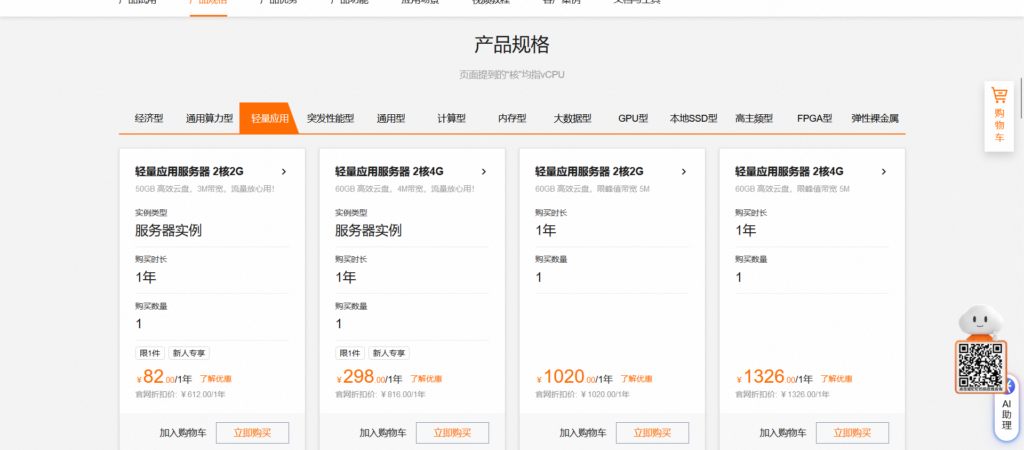Open the 本地SSD型 tab
Image resolution: width=1024 pixels, height=450 pixels.
tap(693, 118)
